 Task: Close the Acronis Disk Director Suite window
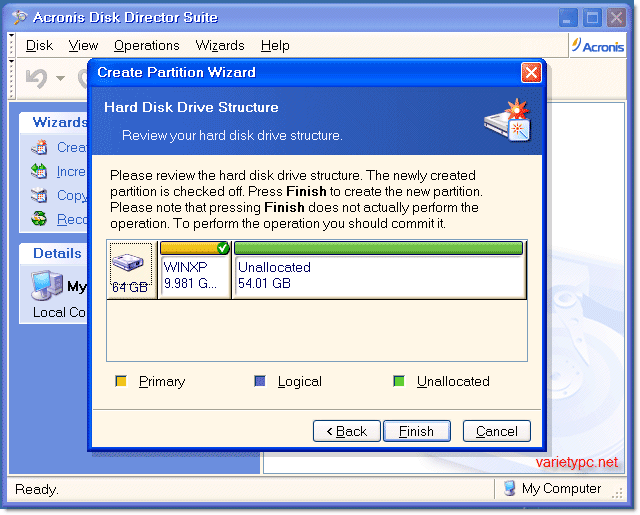(616, 18)
